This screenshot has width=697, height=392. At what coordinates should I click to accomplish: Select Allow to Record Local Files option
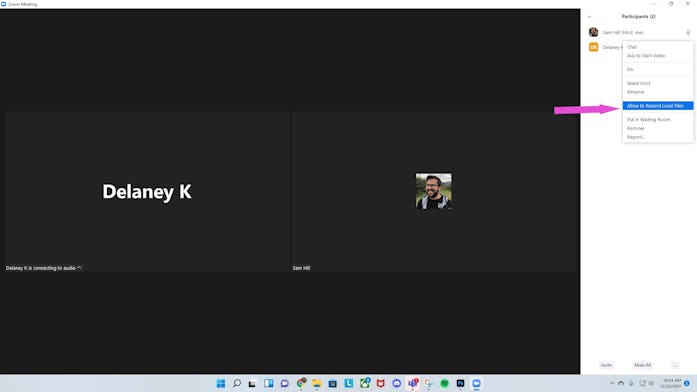658,106
